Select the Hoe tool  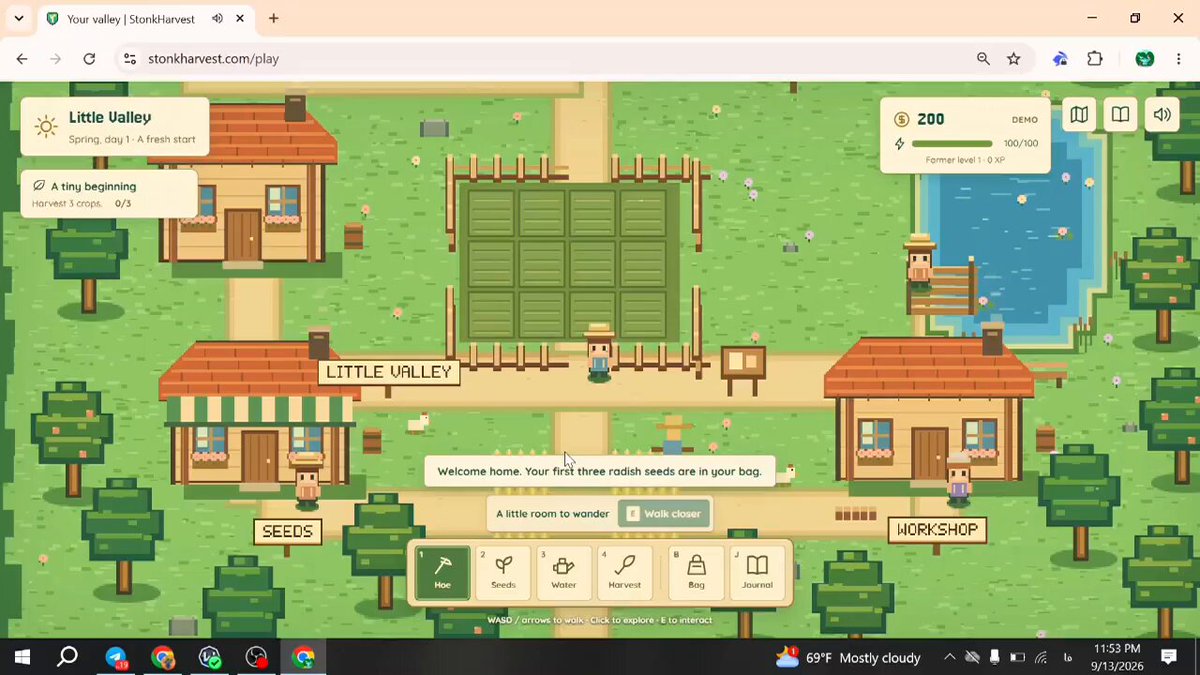pyautogui.click(x=442, y=573)
